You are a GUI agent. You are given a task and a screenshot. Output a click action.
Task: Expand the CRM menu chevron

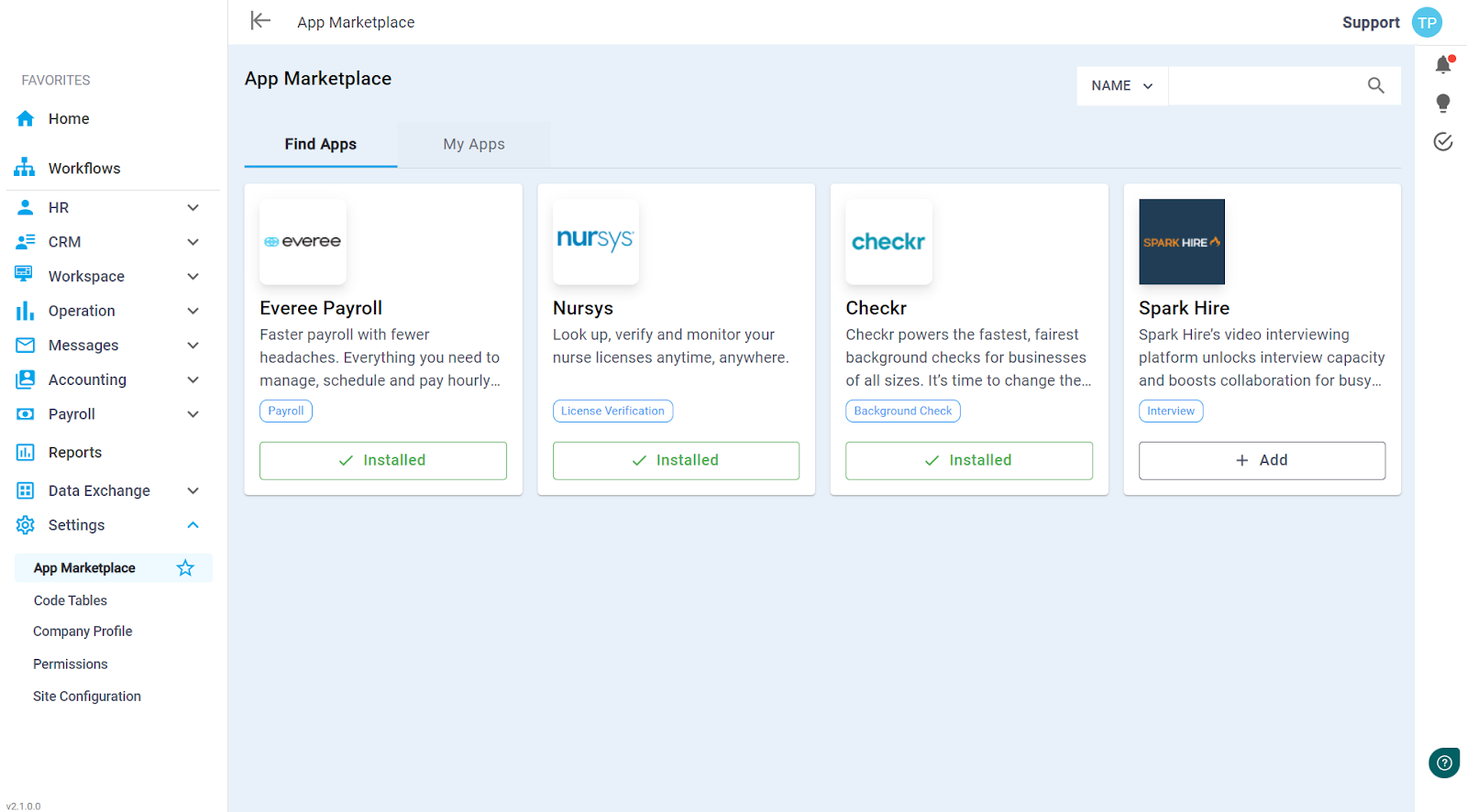point(193,242)
